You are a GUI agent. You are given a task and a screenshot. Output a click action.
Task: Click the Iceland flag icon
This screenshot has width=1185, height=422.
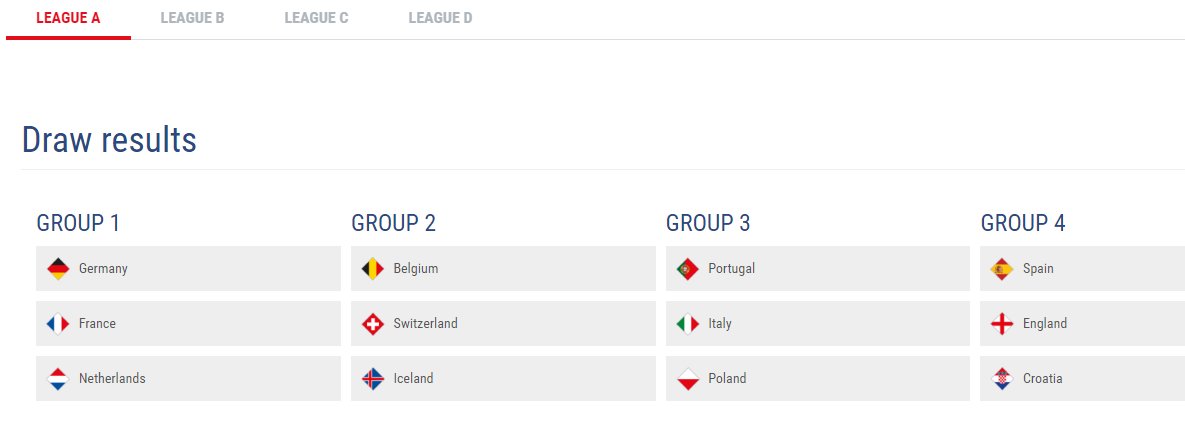pyautogui.click(x=373, y=378)
